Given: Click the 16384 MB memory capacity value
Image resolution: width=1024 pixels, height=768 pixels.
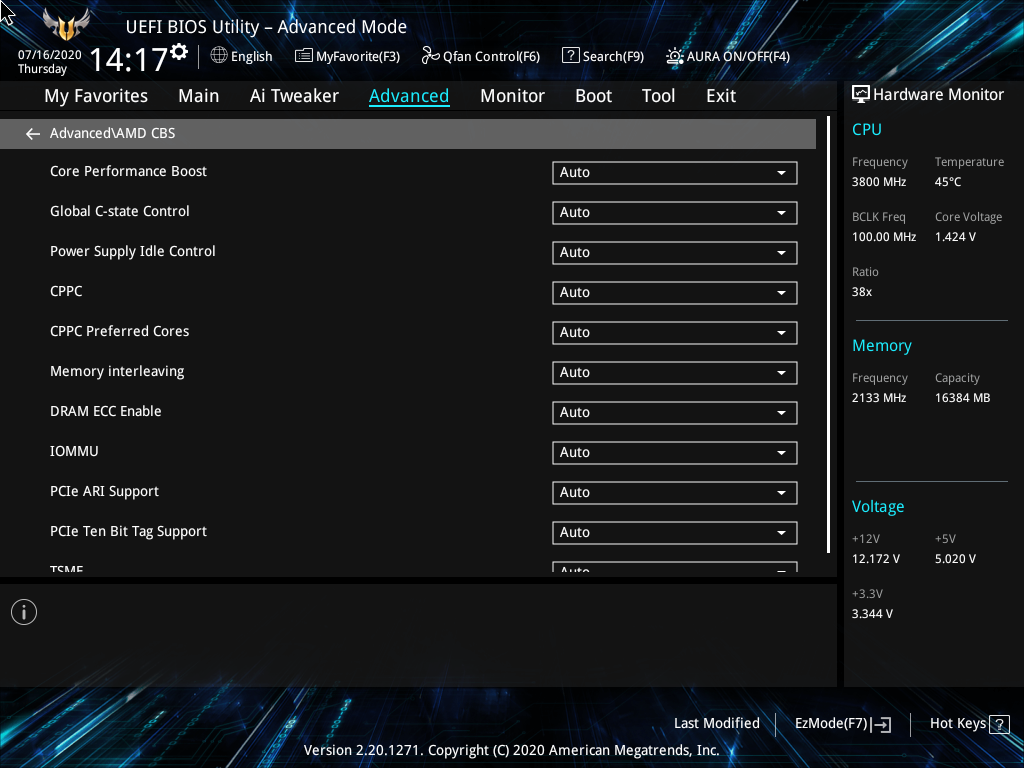Looking at the screenshot, I should point(963,398).
